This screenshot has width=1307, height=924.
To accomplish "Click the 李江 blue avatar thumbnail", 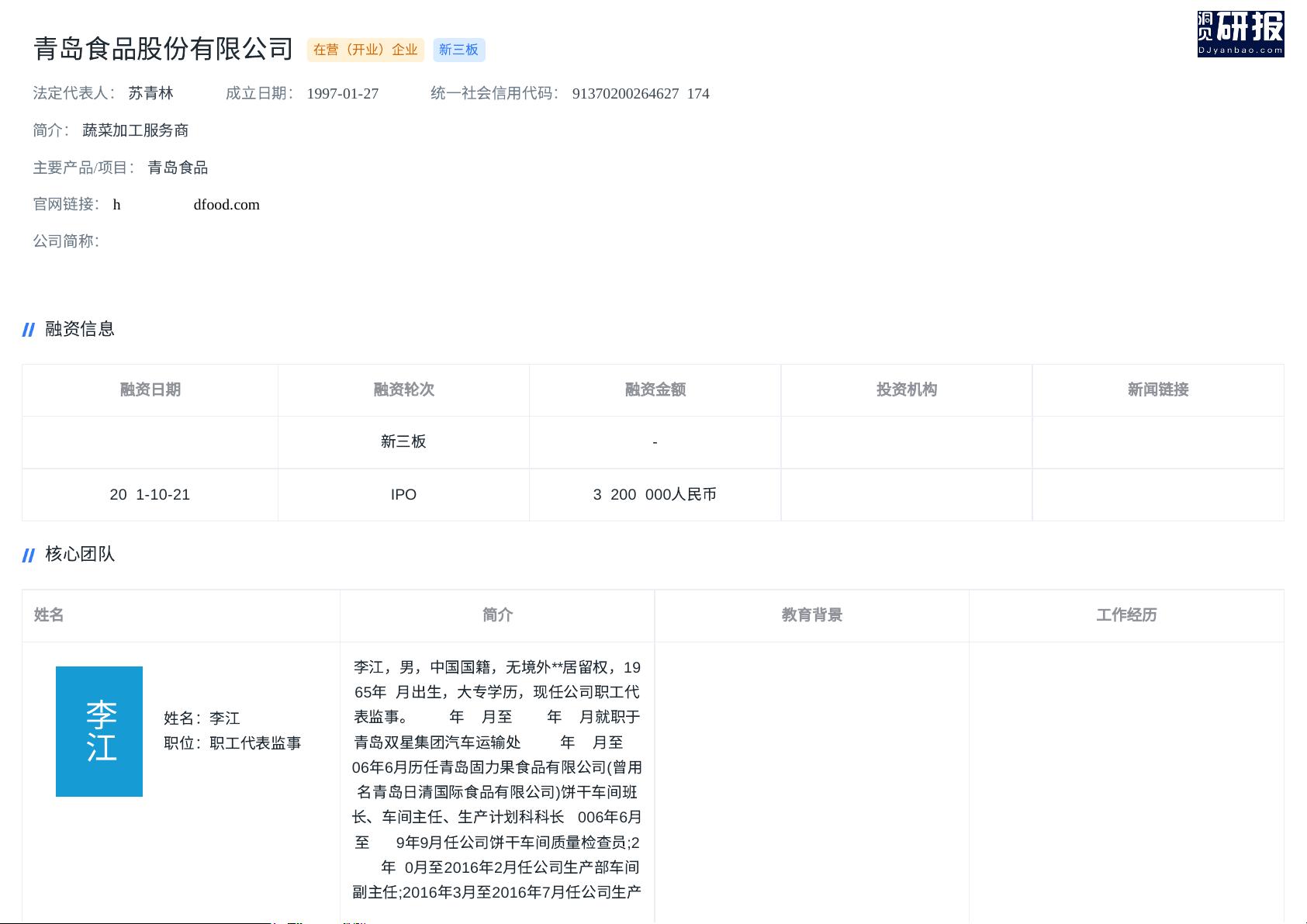I will point(99,731).
